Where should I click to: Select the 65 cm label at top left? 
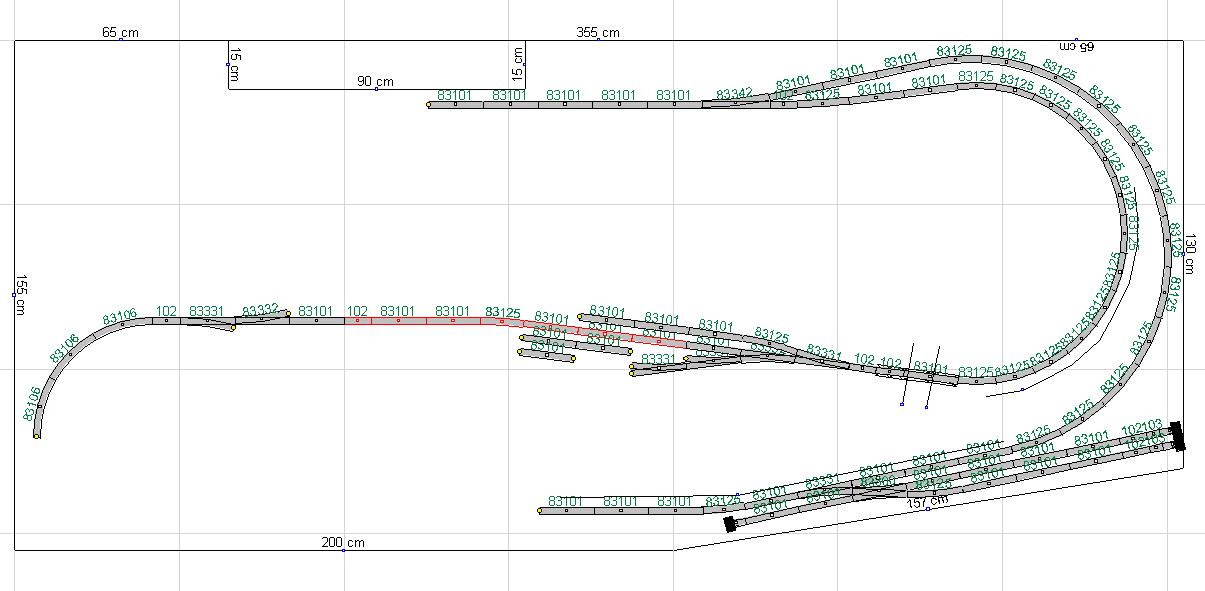click(120, 32)
